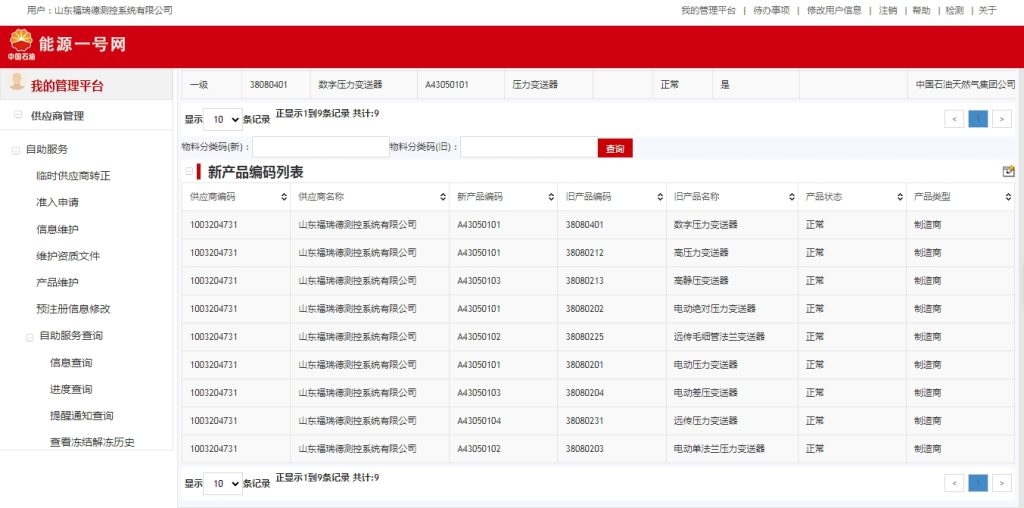Screen dimensions: 1024x508
Task: Click the red 查询 button
Action: (615, 148)
